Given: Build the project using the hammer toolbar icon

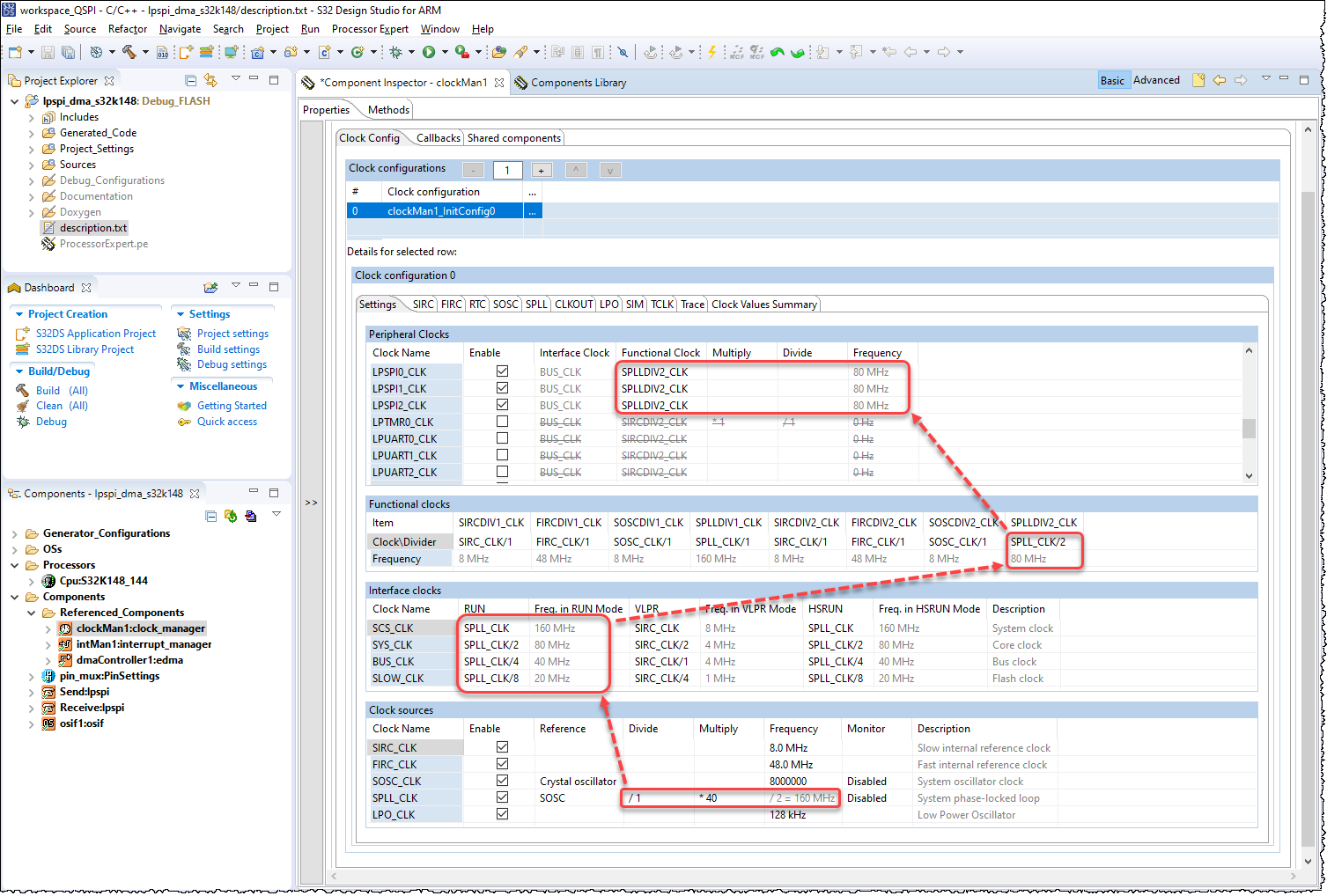Looking at the screenshot, I should click(x=129, y=52).
